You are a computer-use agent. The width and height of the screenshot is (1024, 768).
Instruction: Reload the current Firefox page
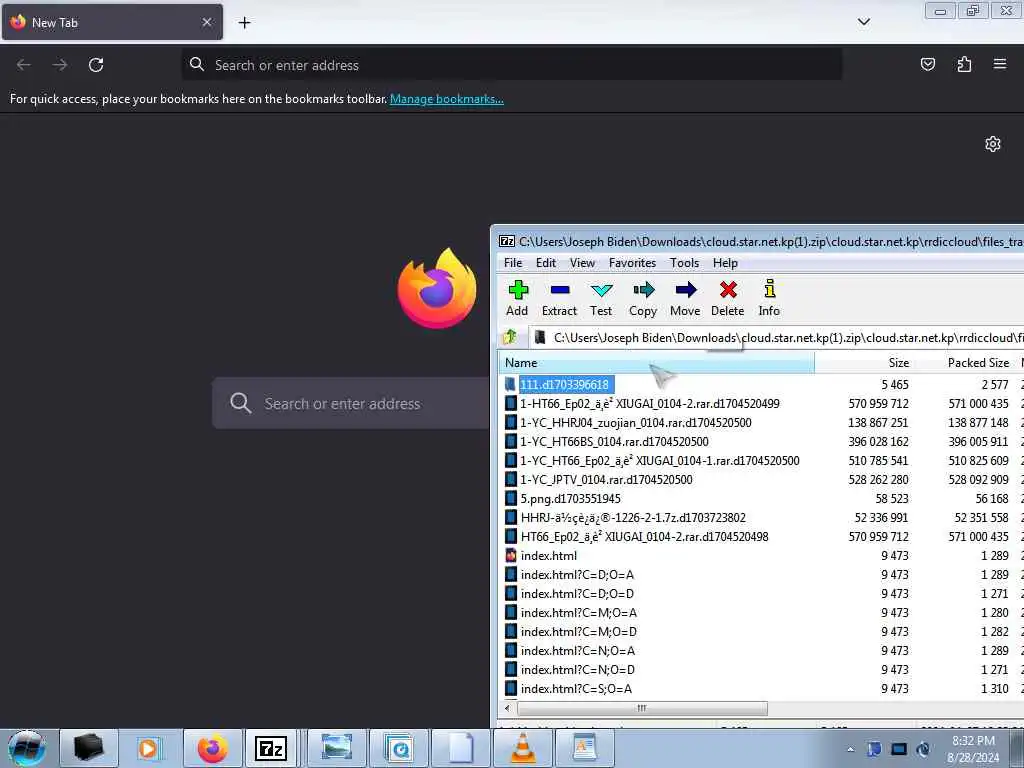point(96,65)
